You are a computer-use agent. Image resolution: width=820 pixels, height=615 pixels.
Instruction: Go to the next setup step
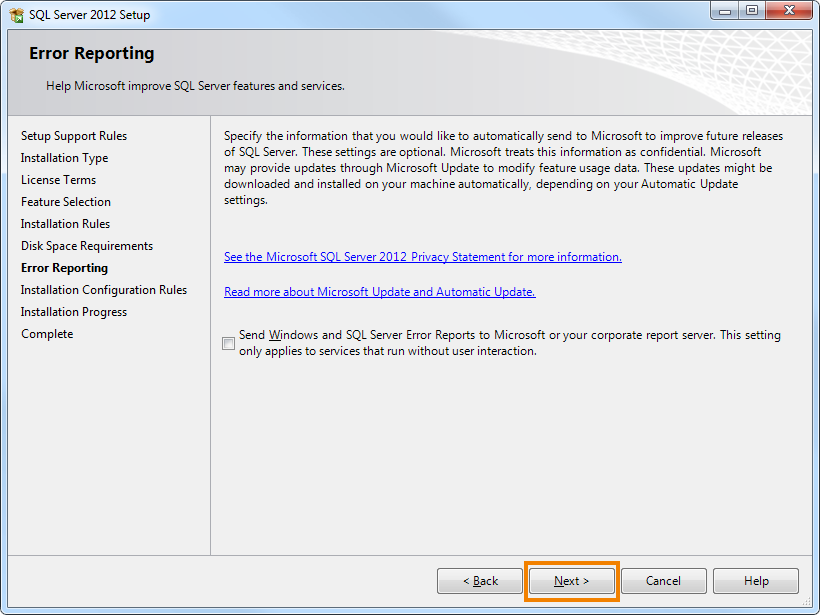point(572,581)
